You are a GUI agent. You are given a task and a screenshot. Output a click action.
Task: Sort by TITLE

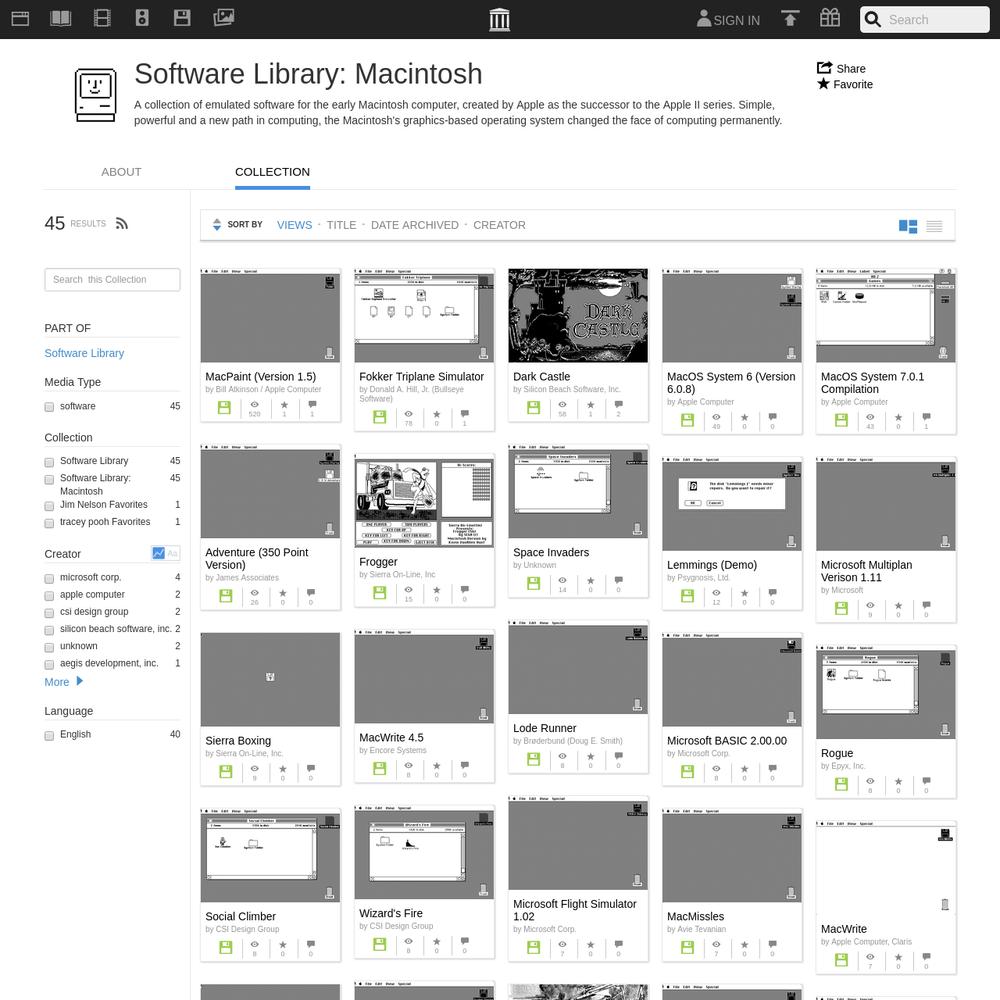click(341, 225)
